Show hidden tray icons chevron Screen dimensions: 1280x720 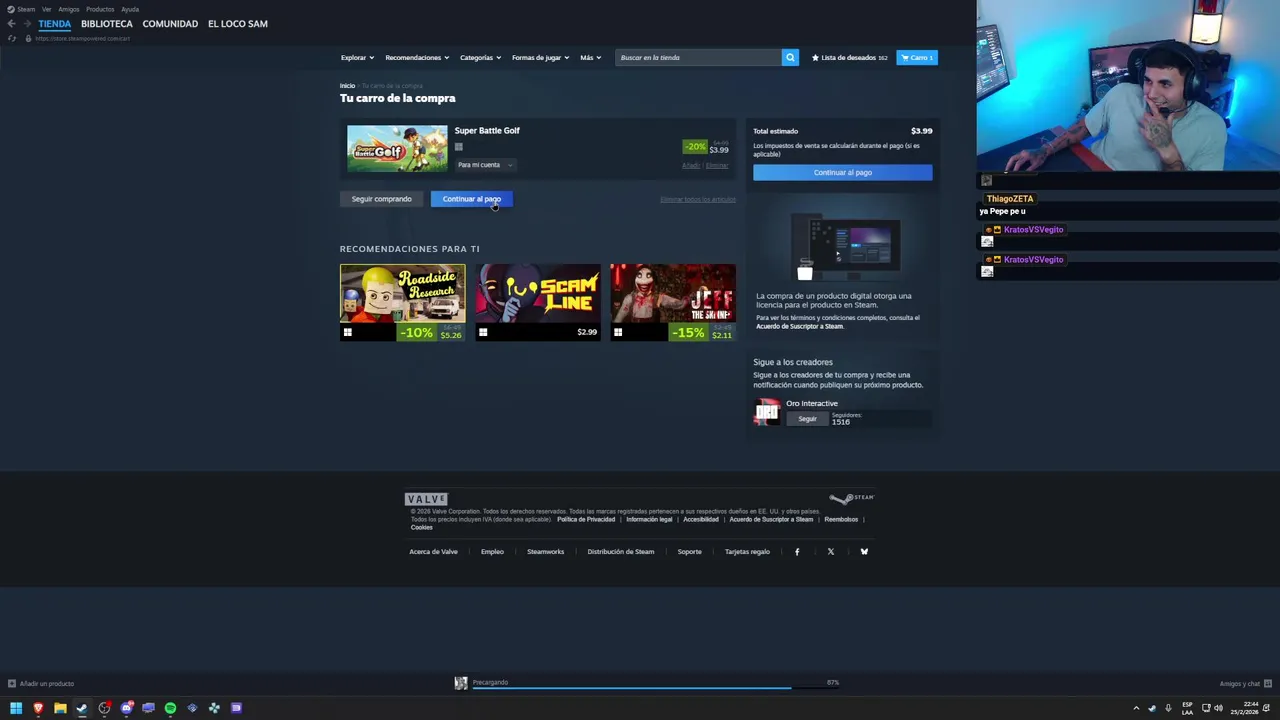(1136, 708)
